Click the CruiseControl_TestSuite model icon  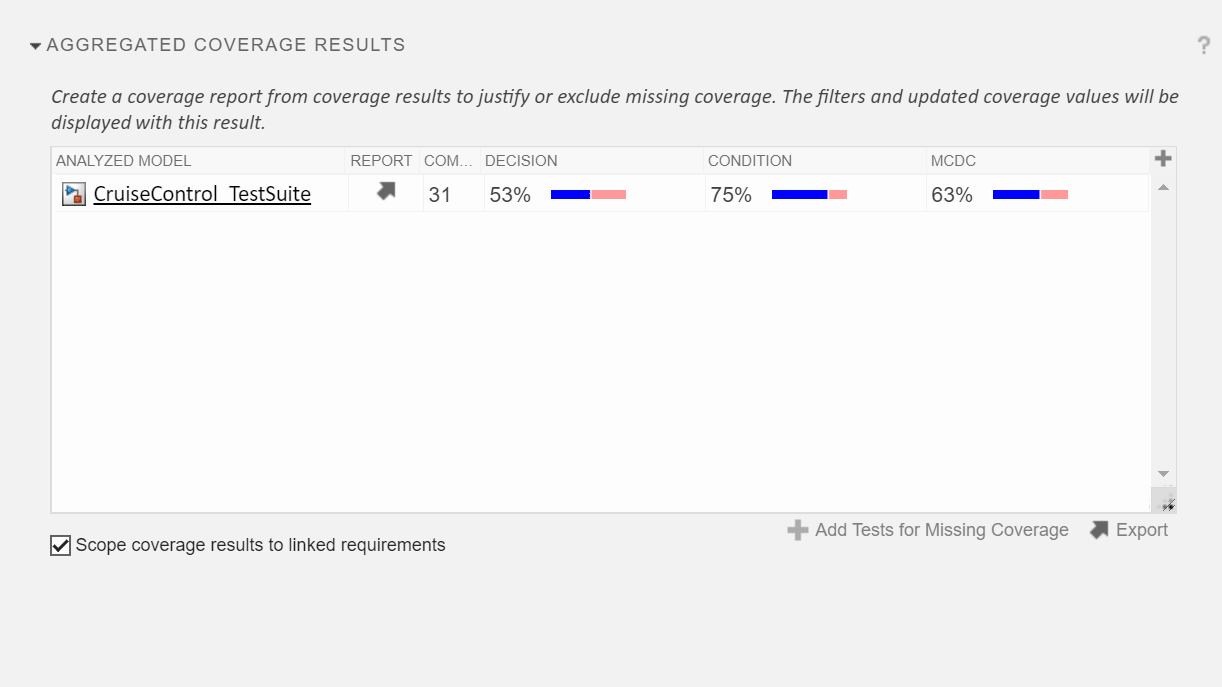pyautogui.click(x=72, y=193)
